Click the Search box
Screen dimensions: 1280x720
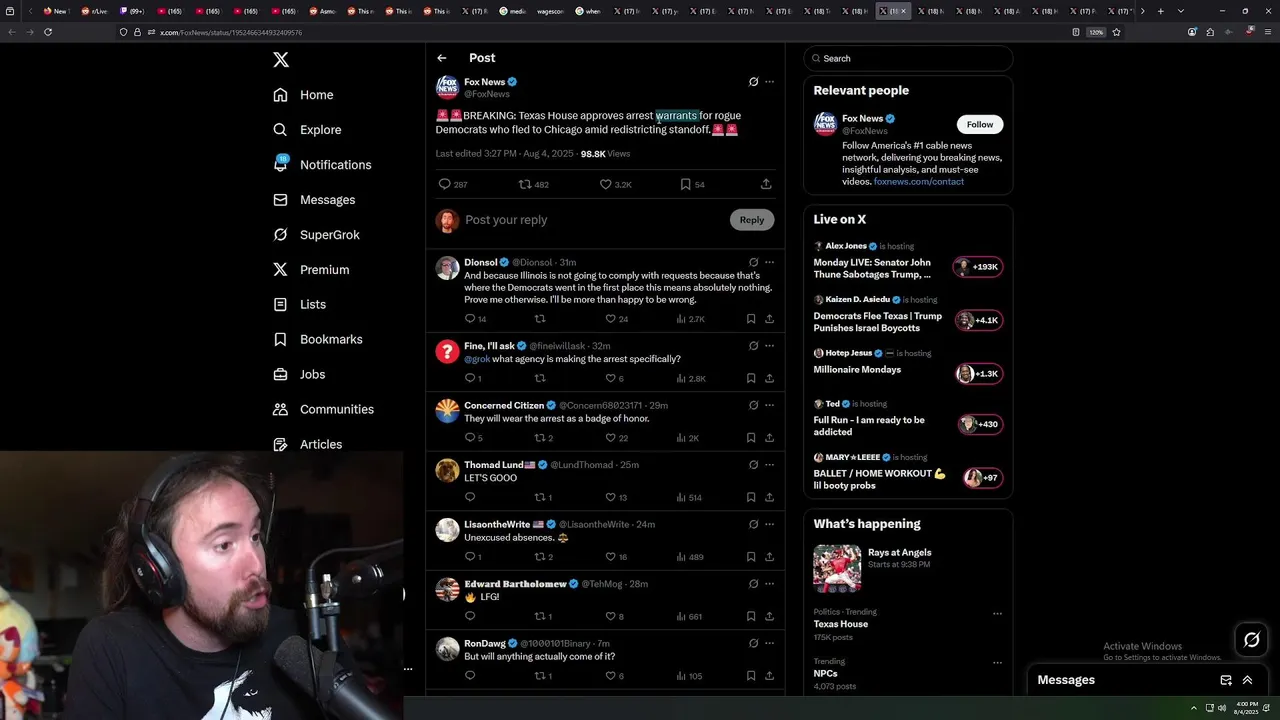pyautogui.click(x=908, y=59)
